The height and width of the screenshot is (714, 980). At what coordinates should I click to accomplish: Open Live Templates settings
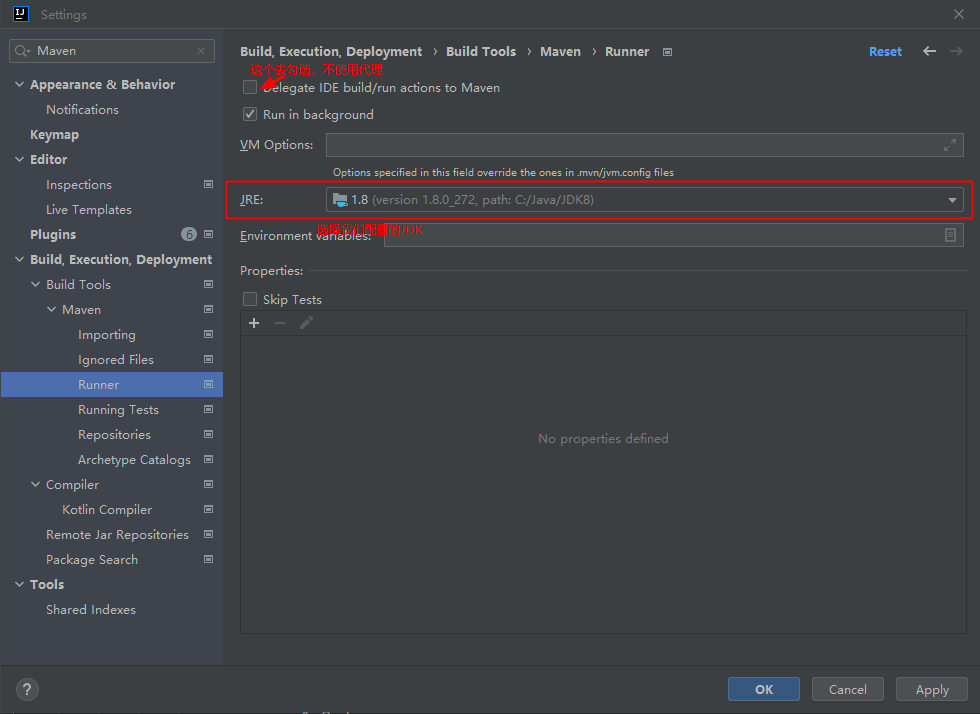[89, 209]
